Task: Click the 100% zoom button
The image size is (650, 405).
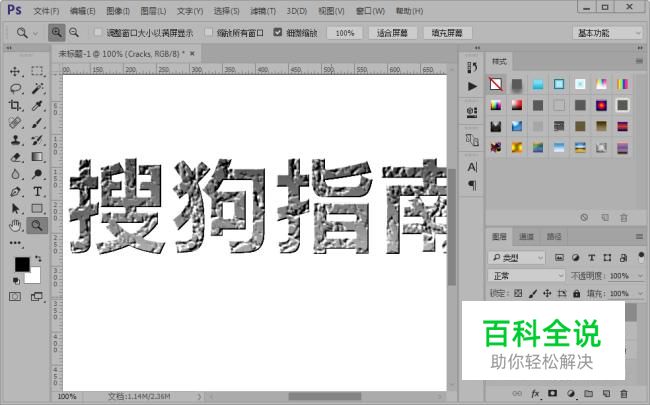Action: [344, 33]
